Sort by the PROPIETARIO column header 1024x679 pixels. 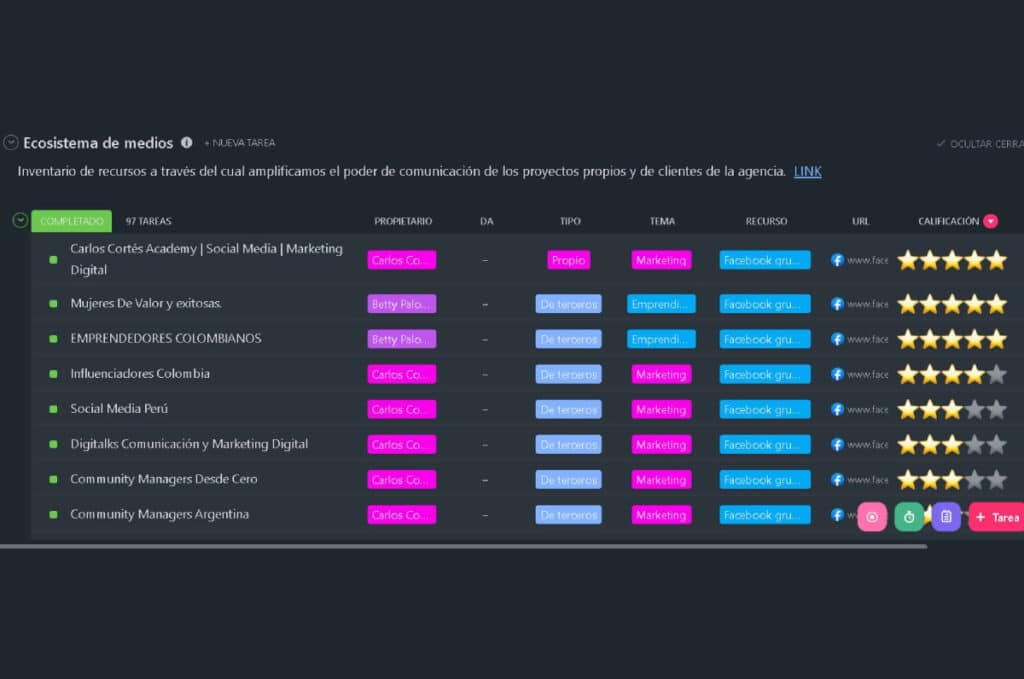[x=403, y=221]
